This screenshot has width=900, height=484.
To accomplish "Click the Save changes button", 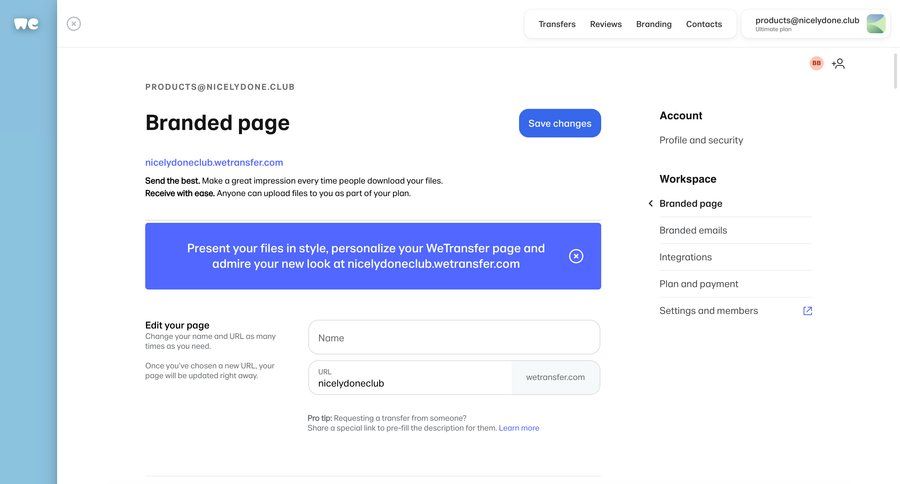I will (560, 123).
